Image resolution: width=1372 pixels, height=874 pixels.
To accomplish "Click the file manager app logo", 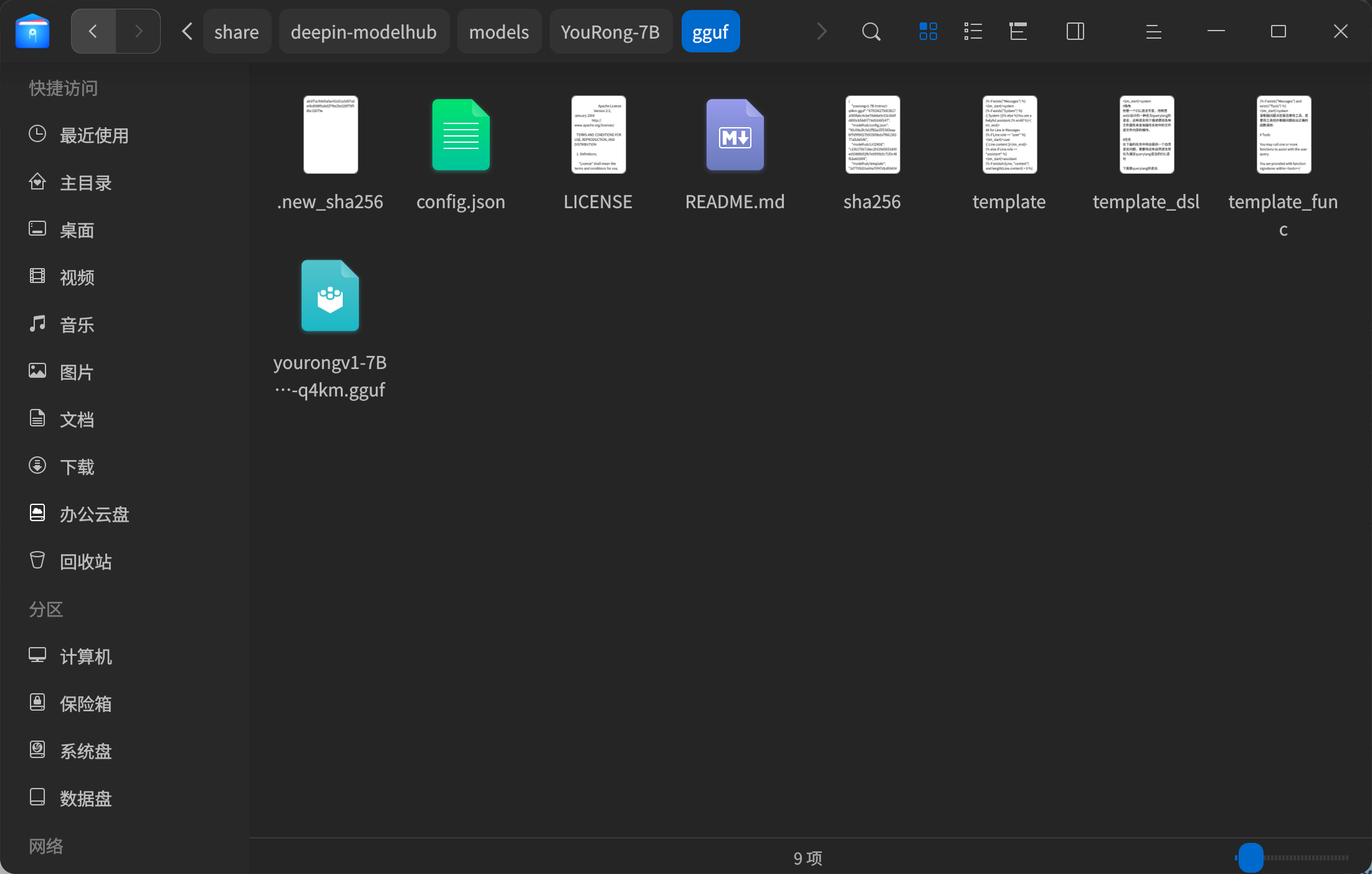I will pos(32,31).
